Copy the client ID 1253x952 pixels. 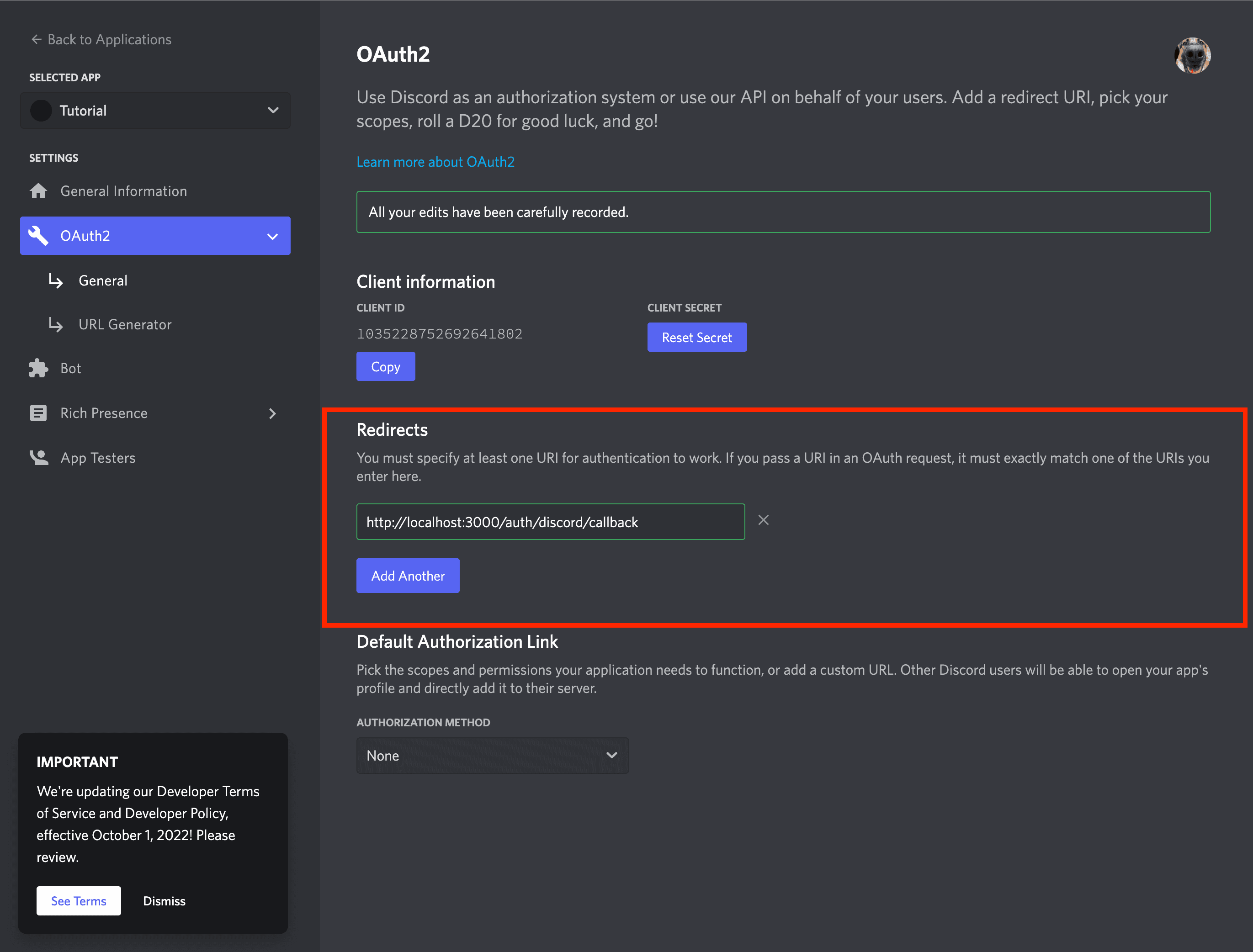coord(385,367)
